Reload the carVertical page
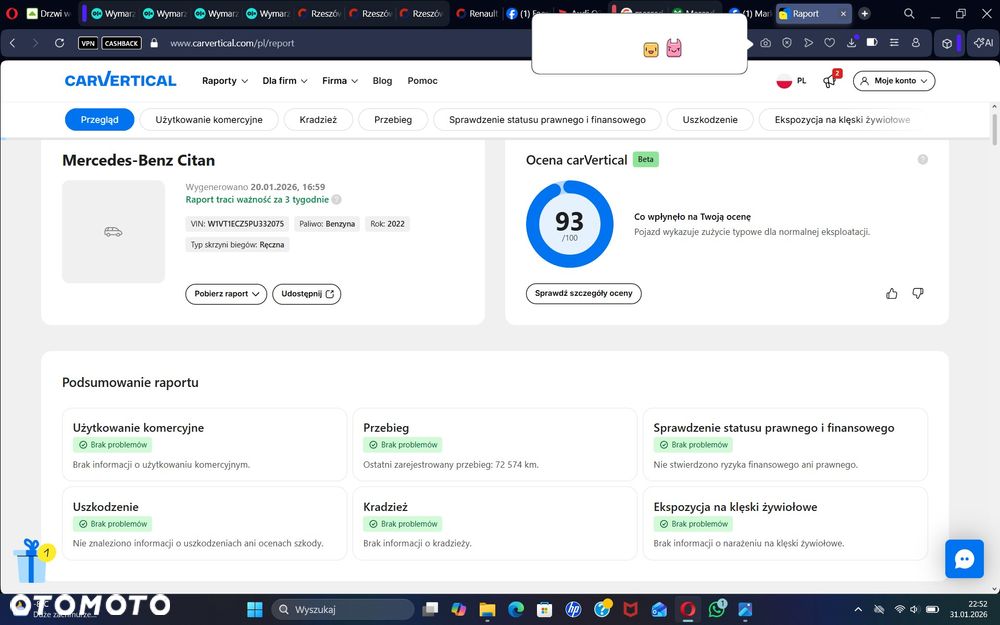The width and height of the screenshot is (1000, 625). [59, 43]
